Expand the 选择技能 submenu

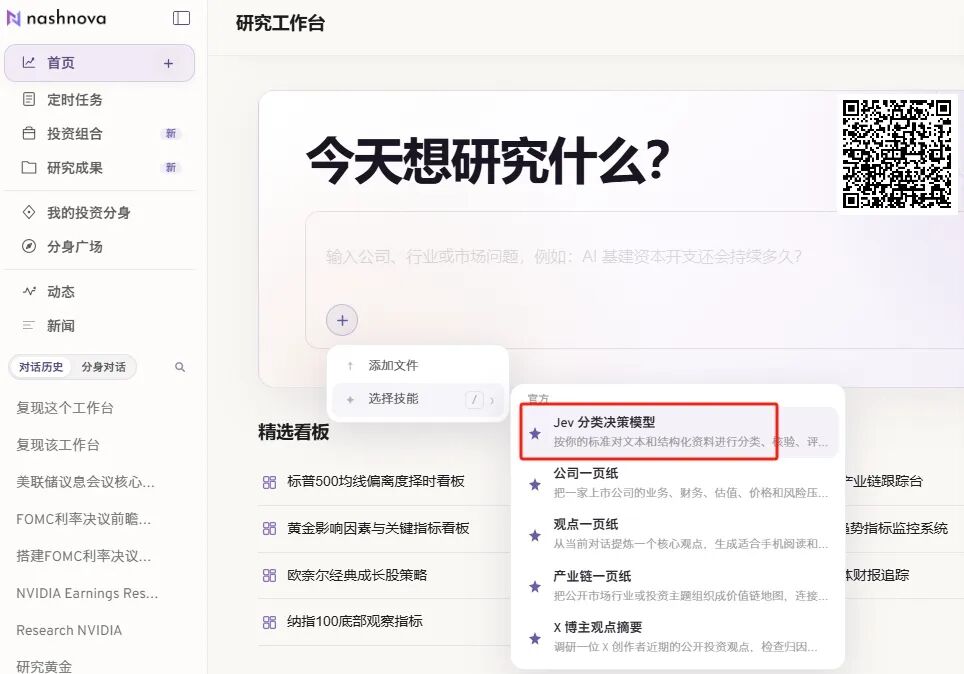pos(418,399)
